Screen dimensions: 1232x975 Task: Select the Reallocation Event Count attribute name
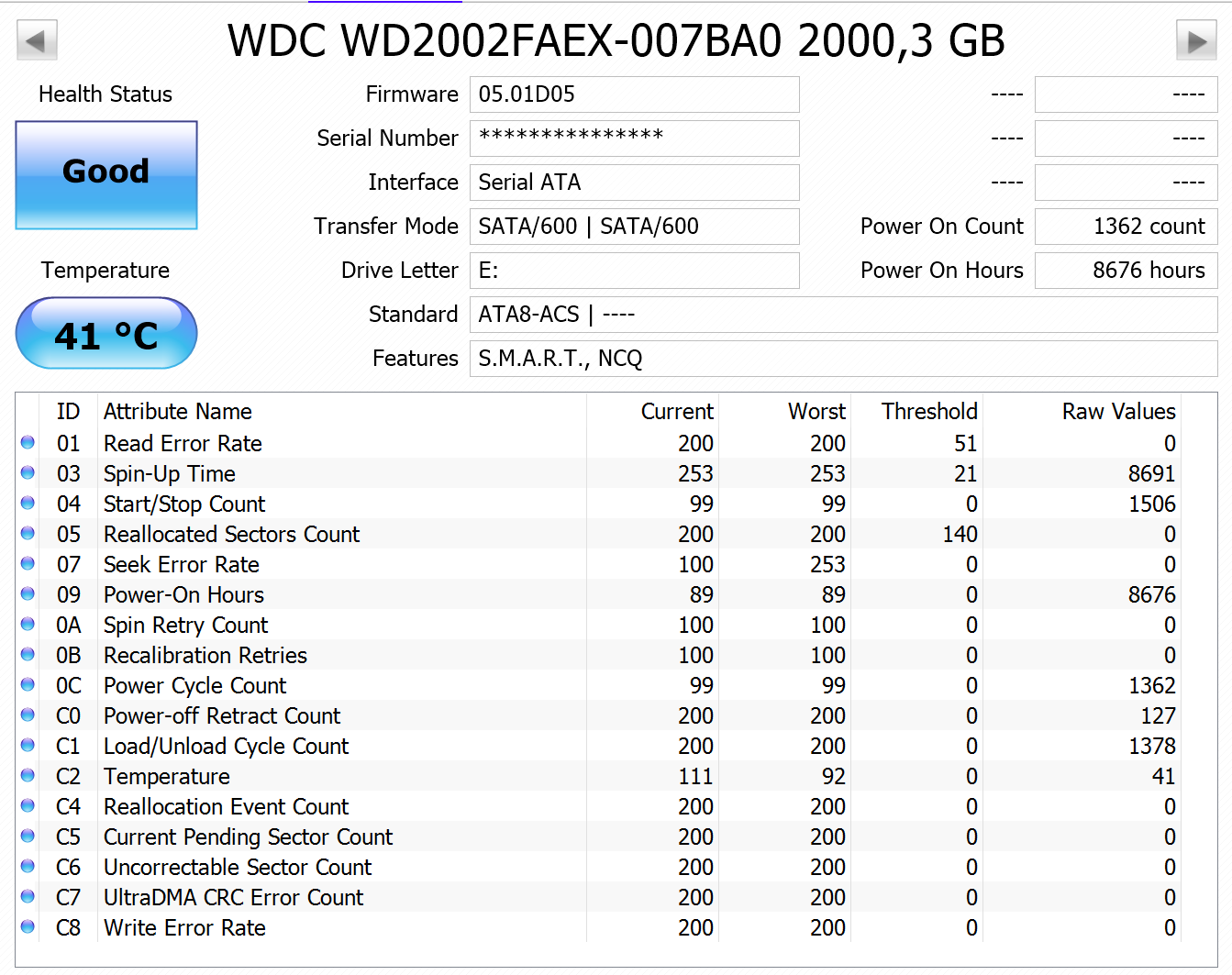(x=227, y=807)
